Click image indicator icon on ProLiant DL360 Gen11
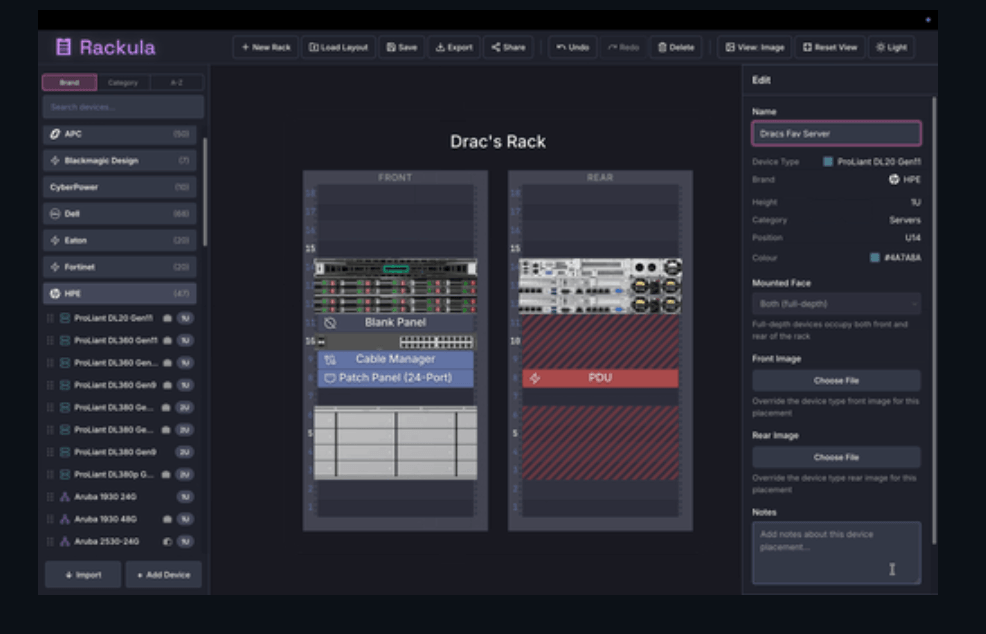Image resolution: width=986 pixels, height=634 pixels. [167, 340]
